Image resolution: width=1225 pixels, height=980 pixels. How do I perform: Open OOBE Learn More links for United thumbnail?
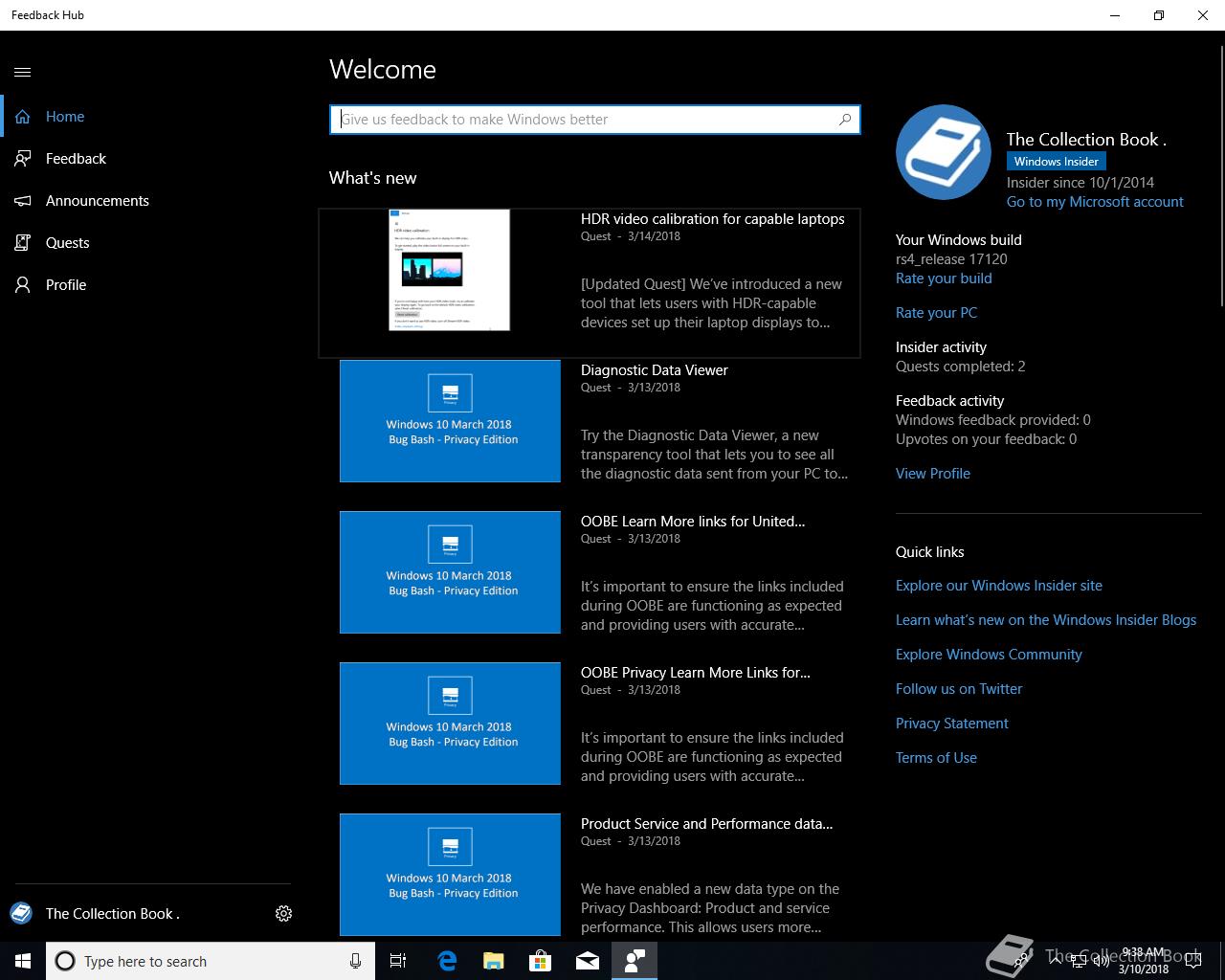(x=450, y=572)
